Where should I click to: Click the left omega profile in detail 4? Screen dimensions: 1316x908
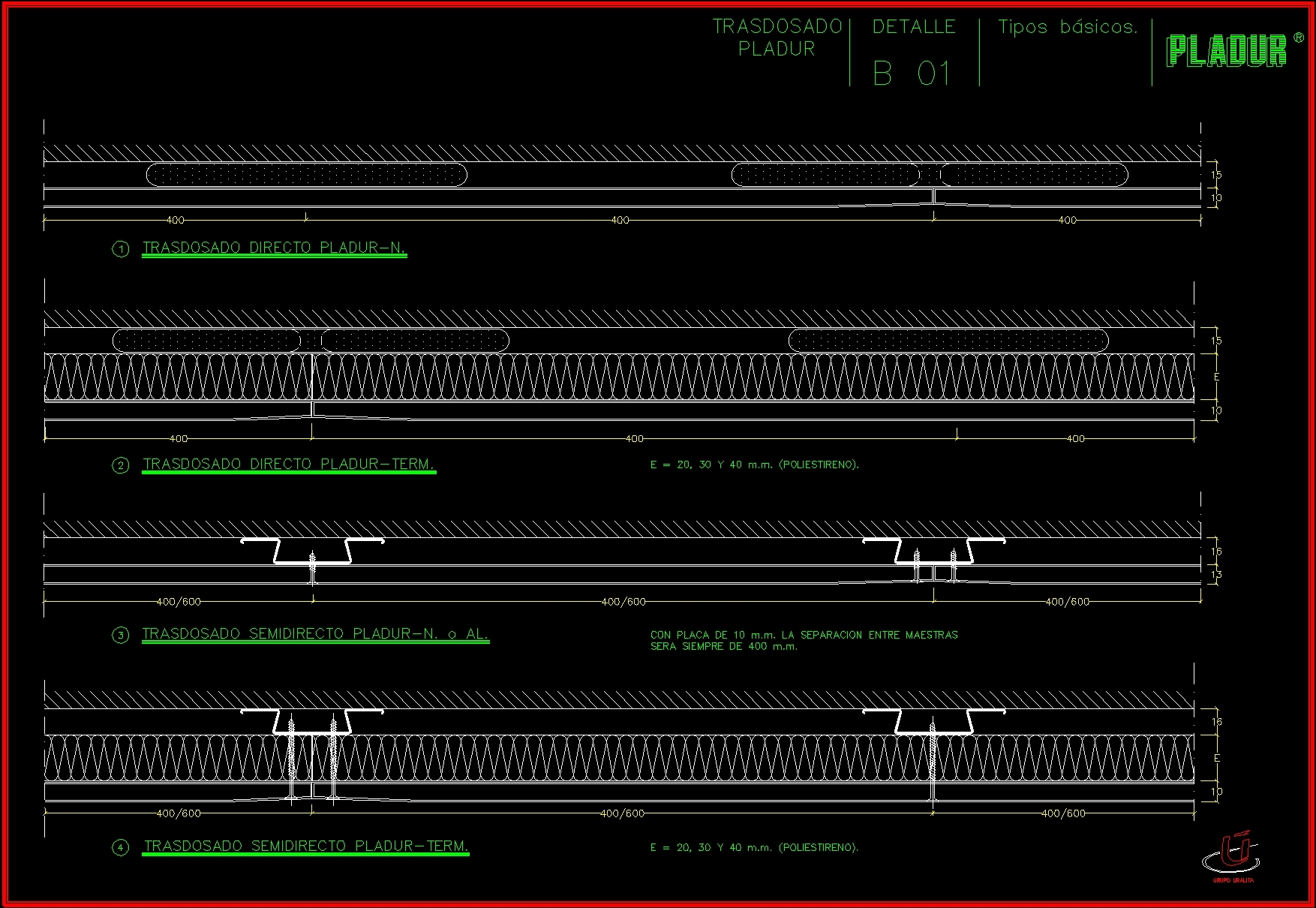point(311,721)
